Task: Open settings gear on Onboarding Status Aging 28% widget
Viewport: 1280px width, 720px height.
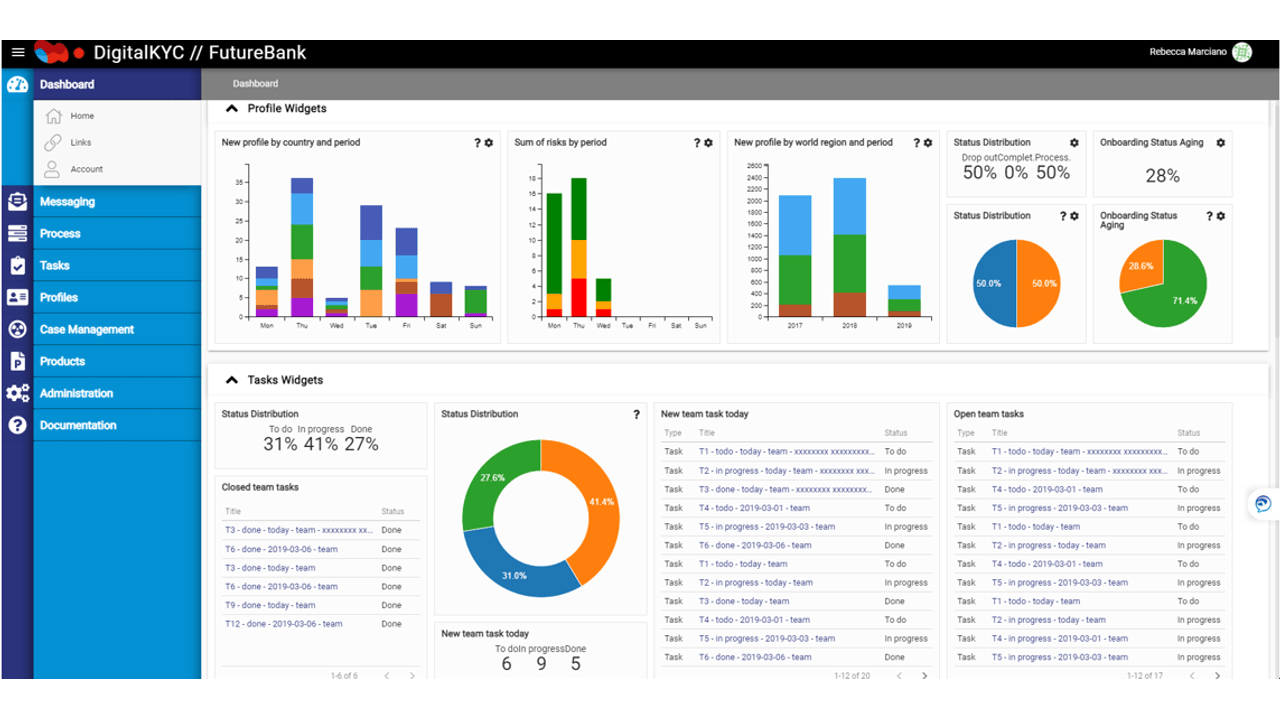Action: [x=1220, y=143]
